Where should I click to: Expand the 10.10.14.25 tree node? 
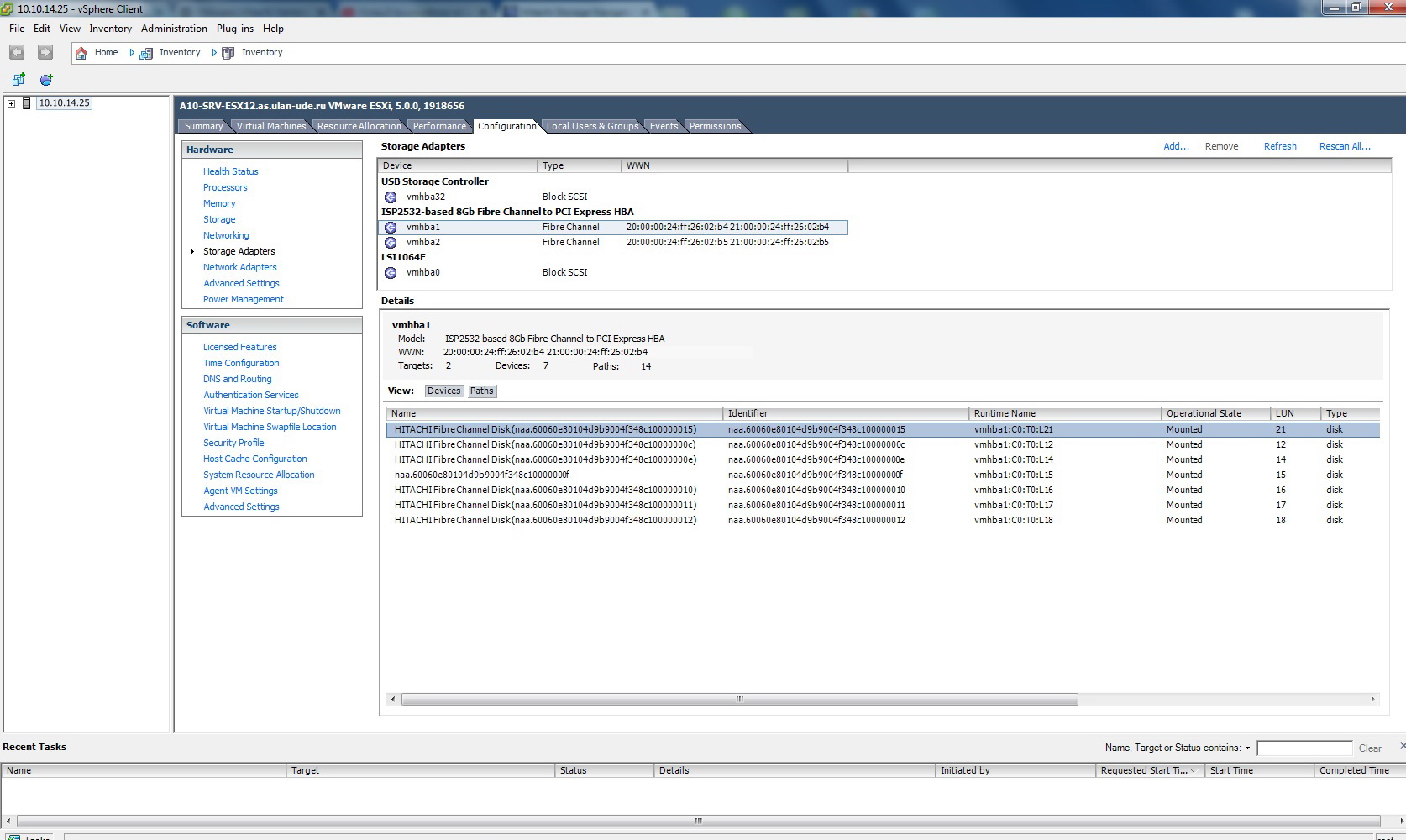coord(11,103)
